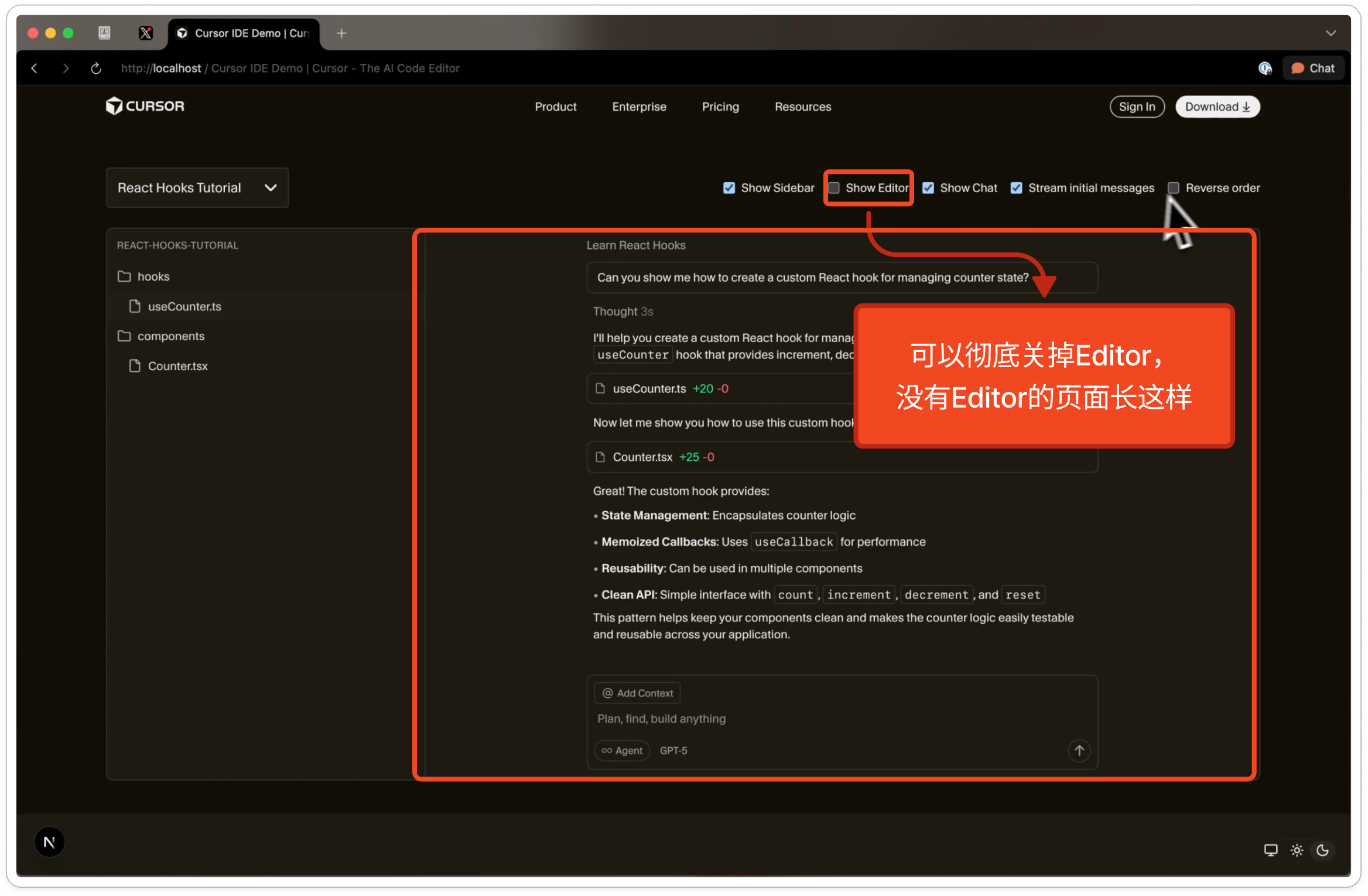Click the Next.js N badge at bottom left

pos(49,842)
